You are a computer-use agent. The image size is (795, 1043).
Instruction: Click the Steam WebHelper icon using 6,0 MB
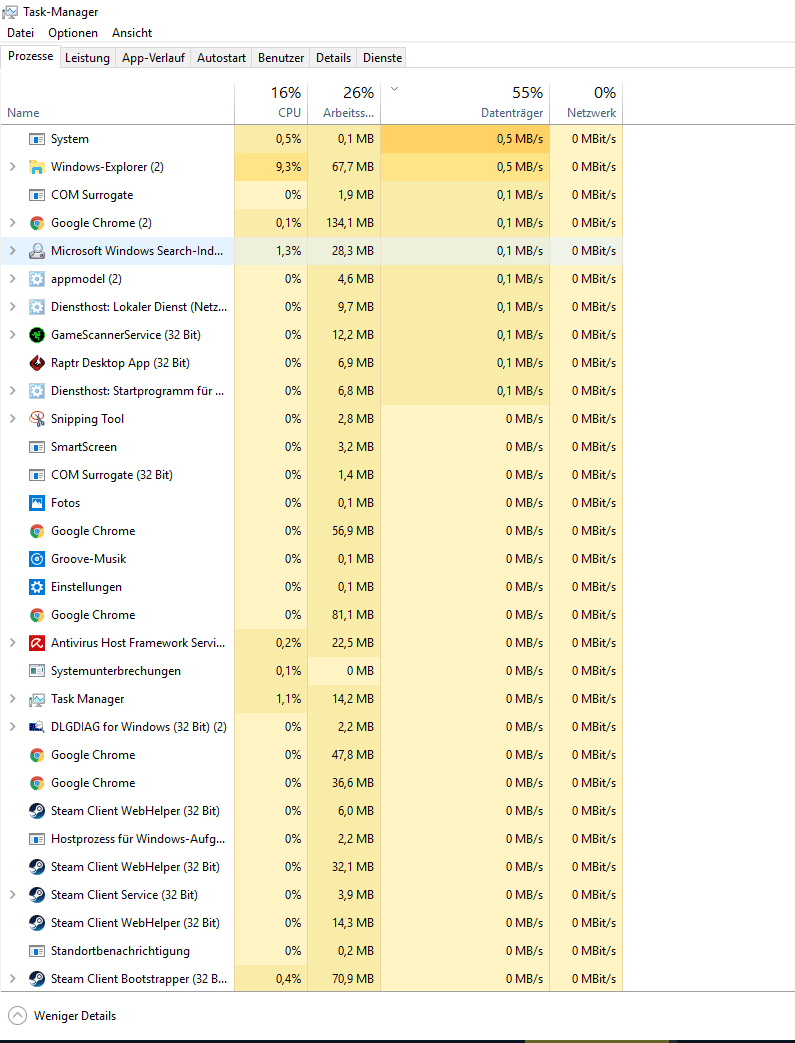pos(37,811)
